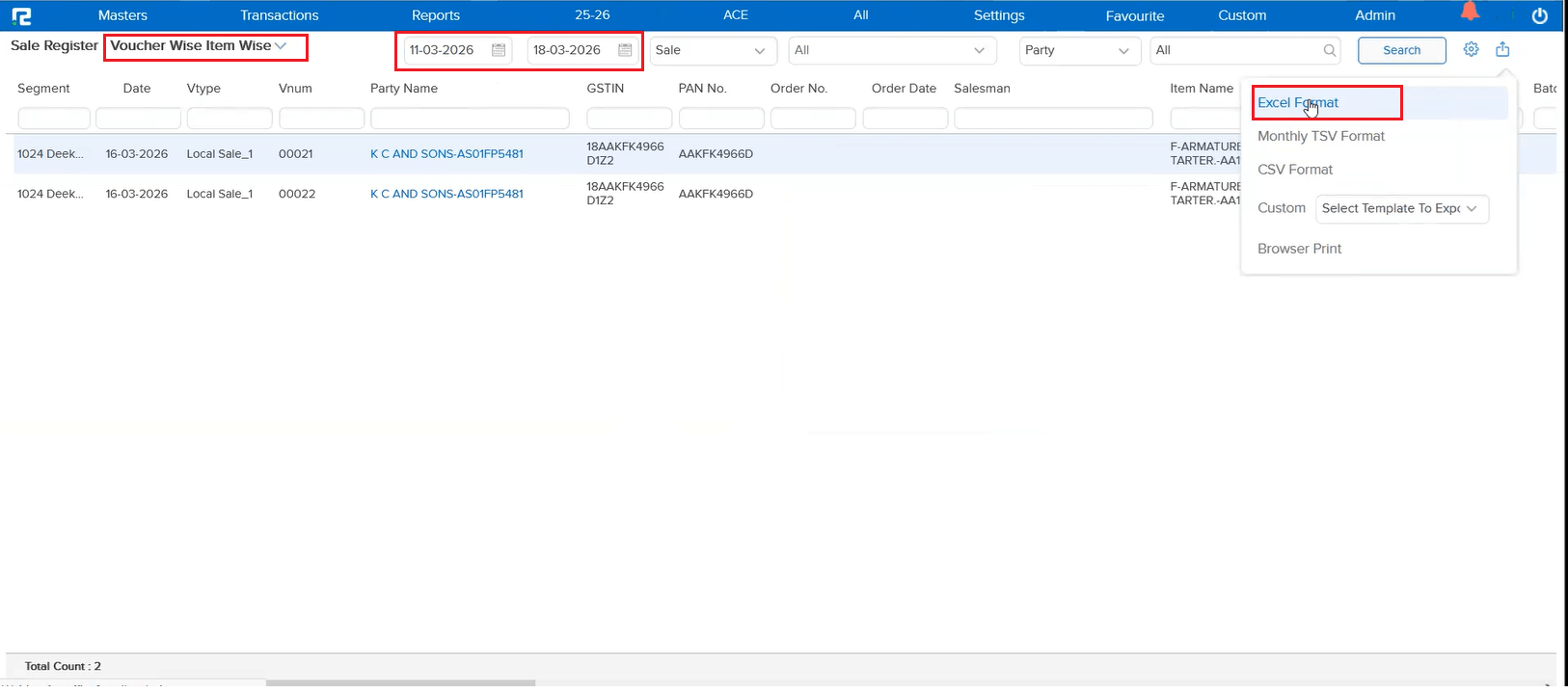
Task: Click the horizontal scrollbar at bottom
Action: (x=400, y=682)
